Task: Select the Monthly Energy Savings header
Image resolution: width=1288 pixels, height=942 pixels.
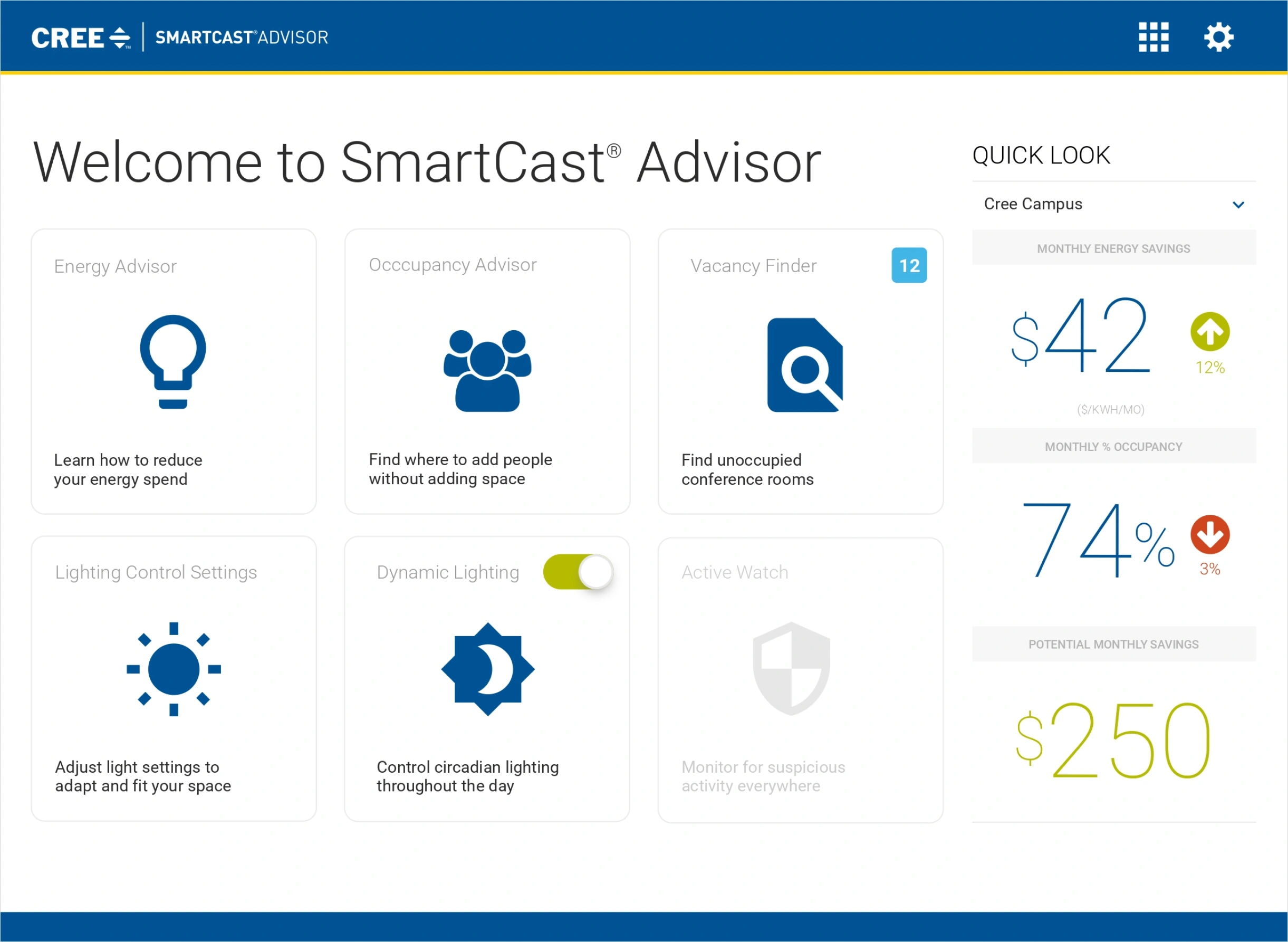Action: coord(1113,248)
